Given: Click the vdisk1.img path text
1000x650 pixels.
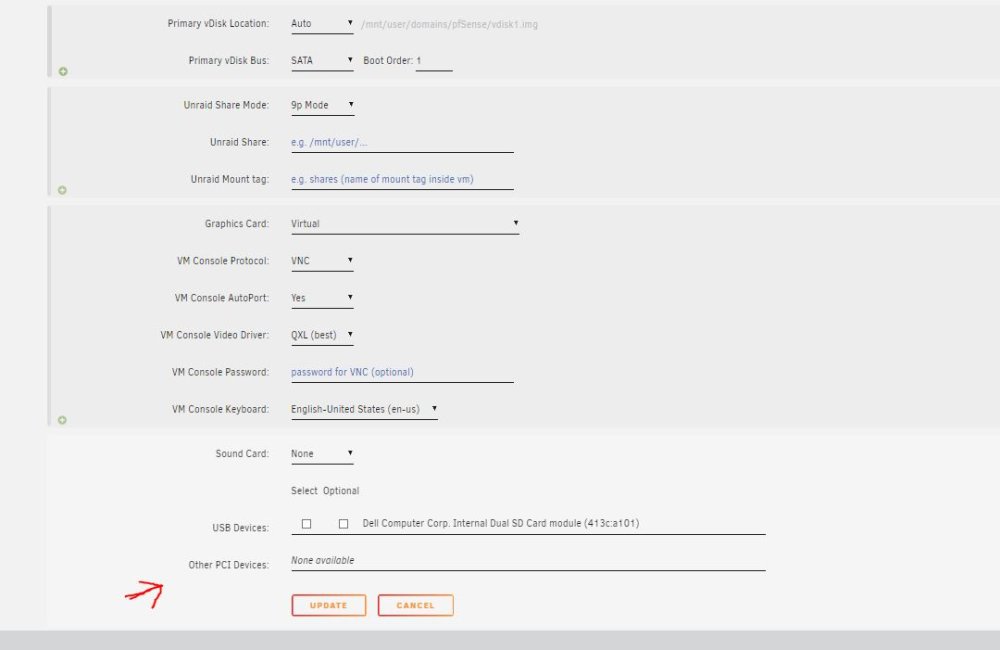Looking at the screenshot, I should point(450,24).
